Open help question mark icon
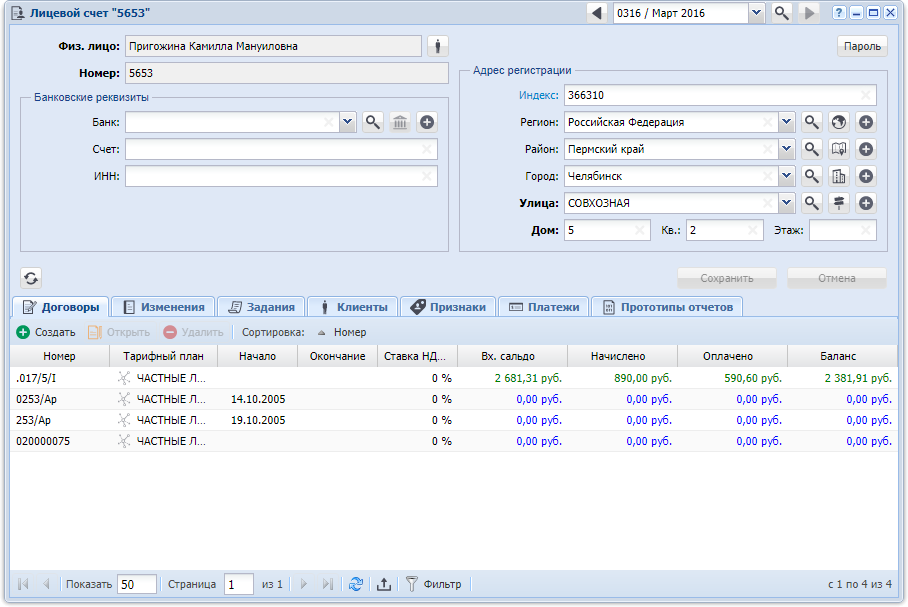This screenshot has height=607, width=908. [839, 13]
